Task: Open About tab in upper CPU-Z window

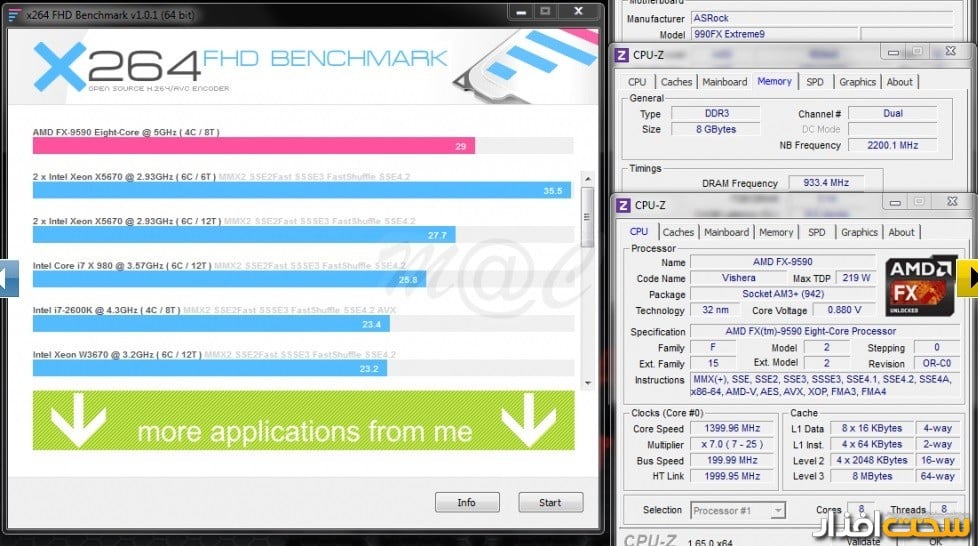Action: (x=899, y=82)
